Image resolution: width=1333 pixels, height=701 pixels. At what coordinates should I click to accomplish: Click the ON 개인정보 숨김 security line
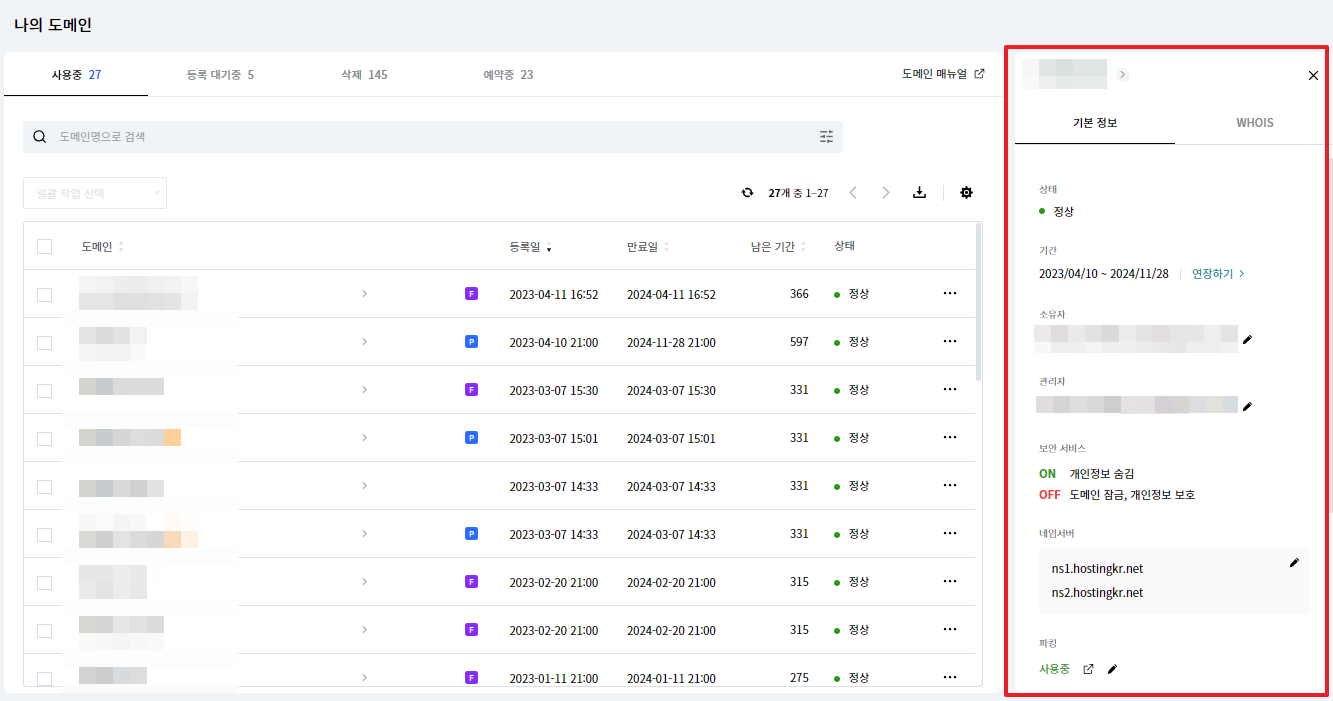(1087, 474)
